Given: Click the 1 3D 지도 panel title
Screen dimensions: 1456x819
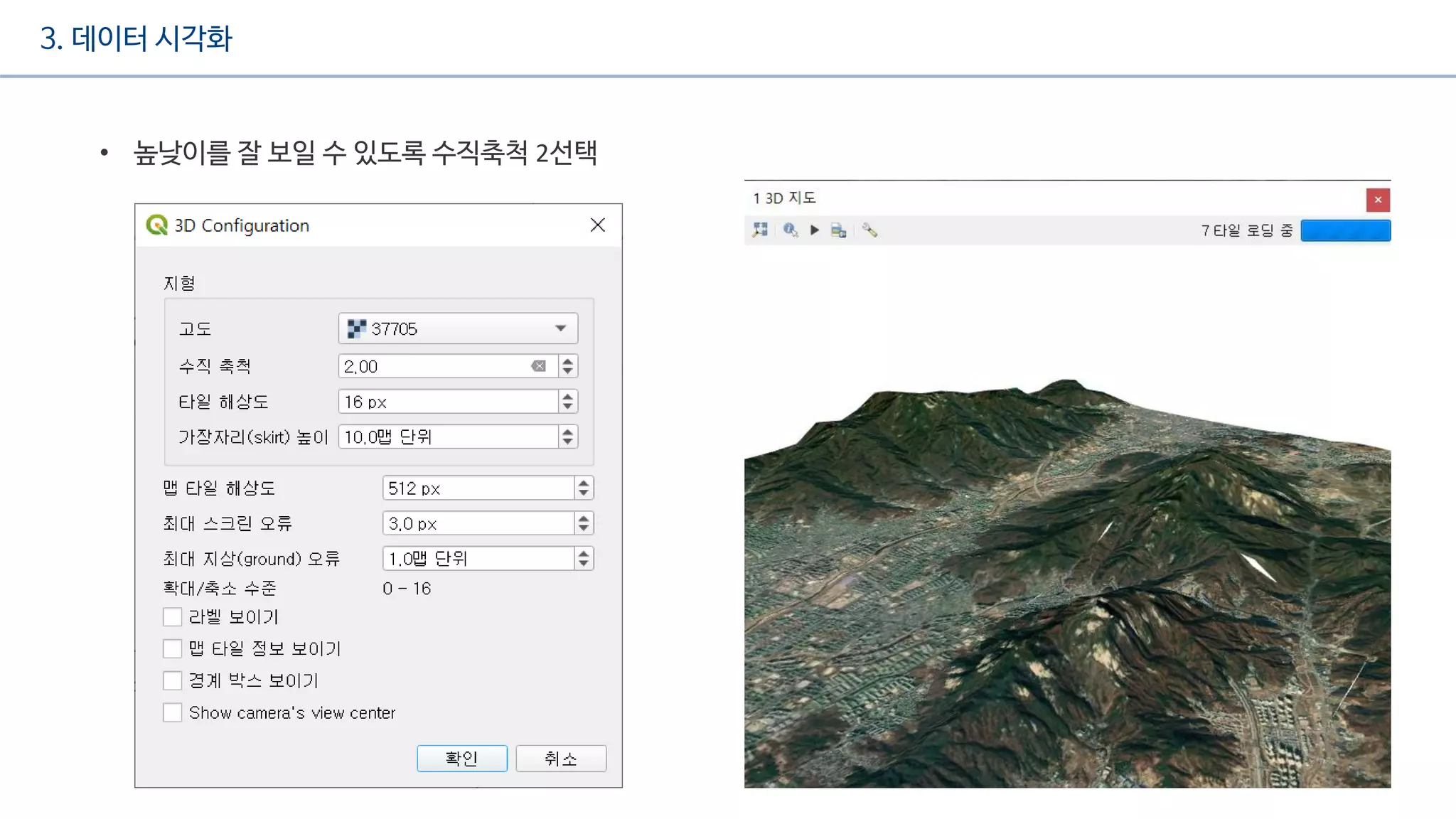Looking at the screenshot, I should point(784,198).
